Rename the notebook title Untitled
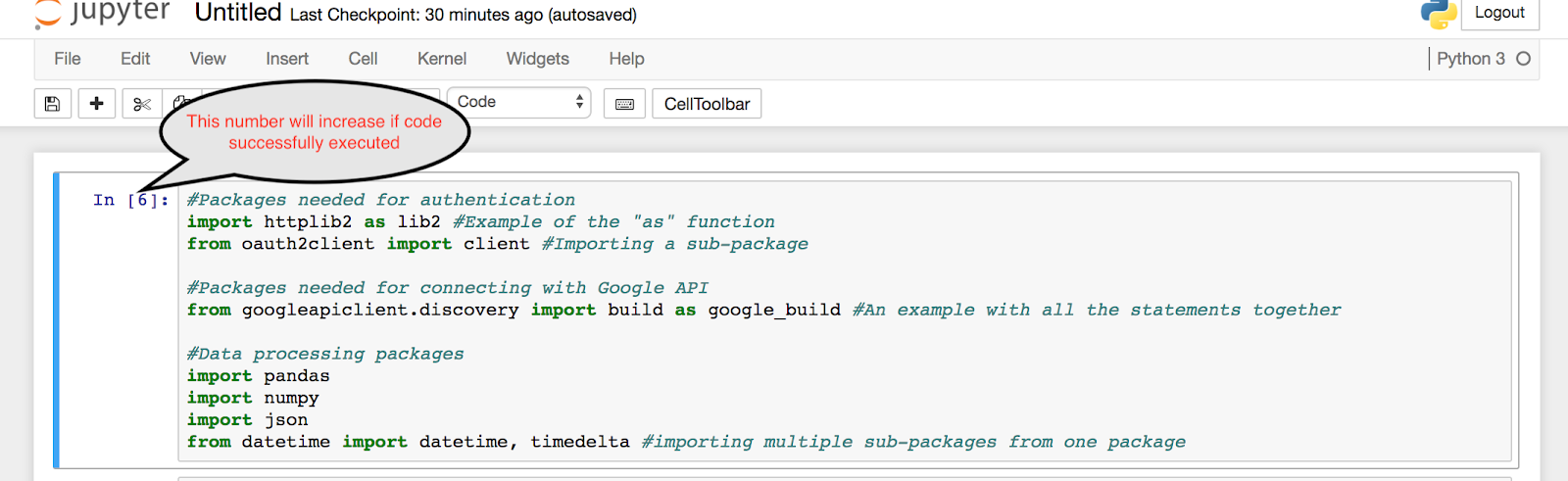This screenshot has height=481, width=1568. (x=238, y=13)
